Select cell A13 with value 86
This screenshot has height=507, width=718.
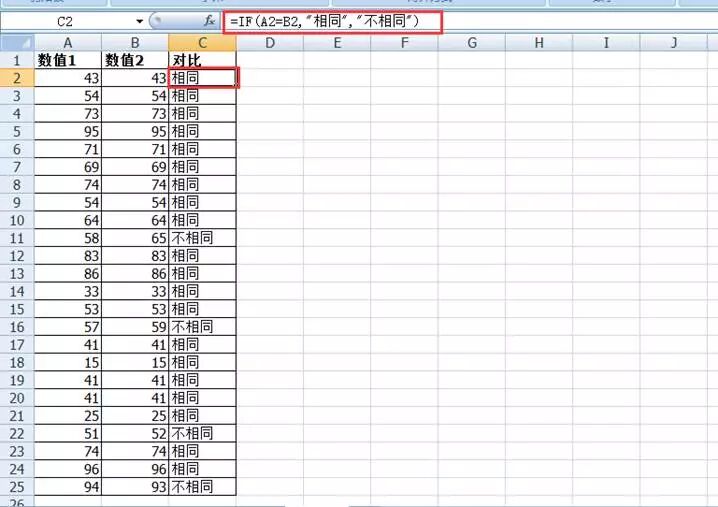pyautogui.click(x=68, y=273)
